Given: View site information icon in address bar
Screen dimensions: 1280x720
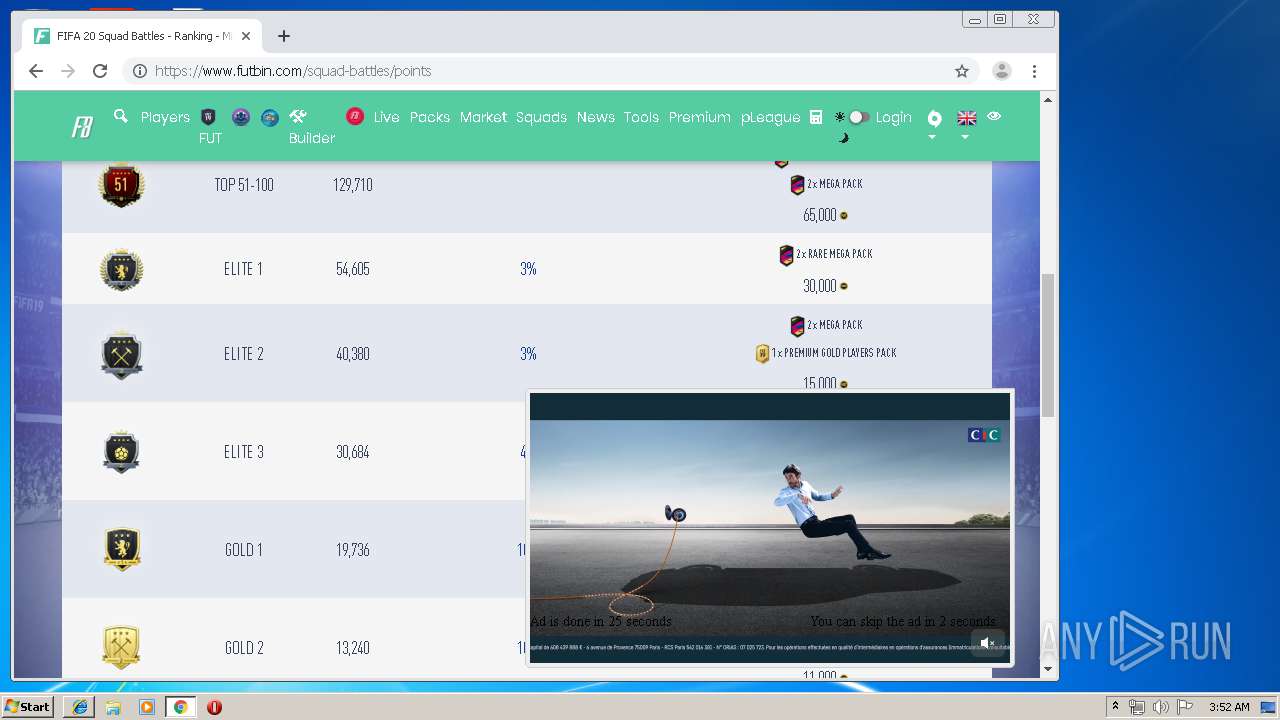Looking at the screenshot, I should click(x=140, y=71).
